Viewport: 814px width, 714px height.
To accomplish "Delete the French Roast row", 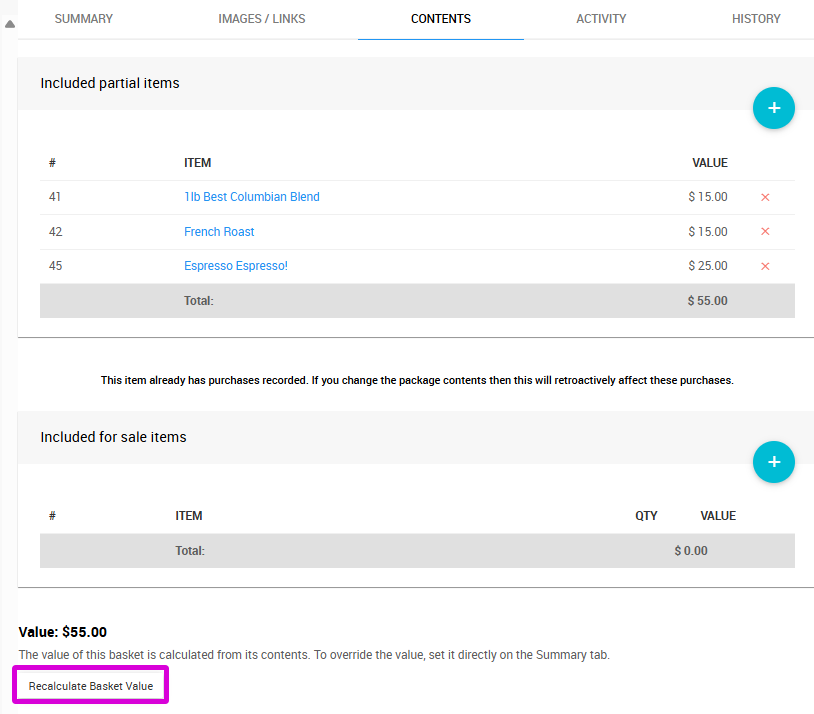I will pos(765,232).
